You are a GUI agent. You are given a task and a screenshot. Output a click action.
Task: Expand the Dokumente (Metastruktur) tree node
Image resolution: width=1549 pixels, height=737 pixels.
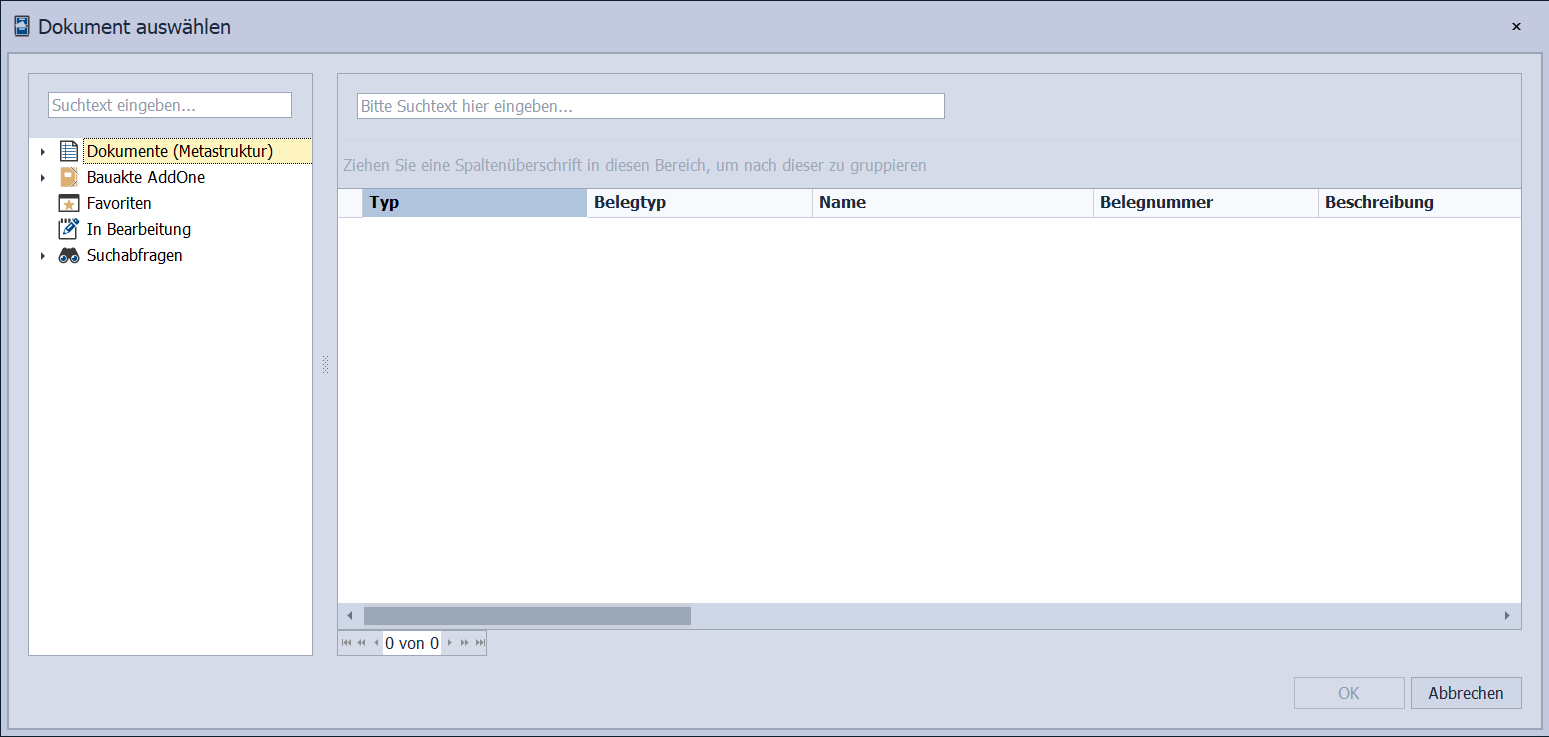point(43,152)
